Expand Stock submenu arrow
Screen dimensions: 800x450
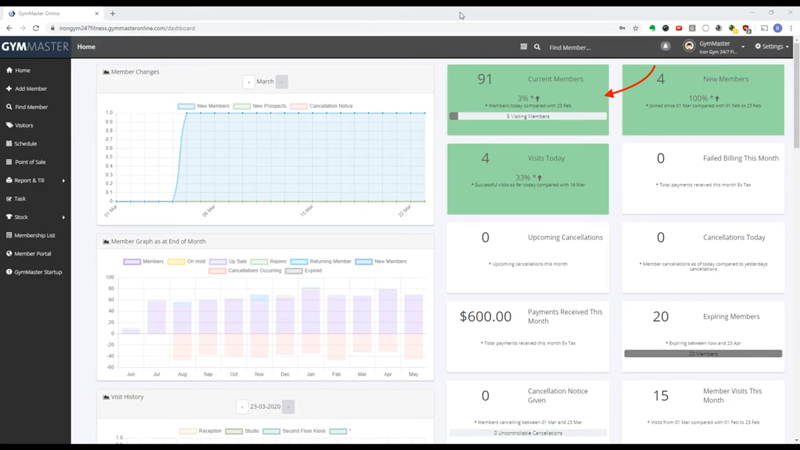(x=64, y=217)
